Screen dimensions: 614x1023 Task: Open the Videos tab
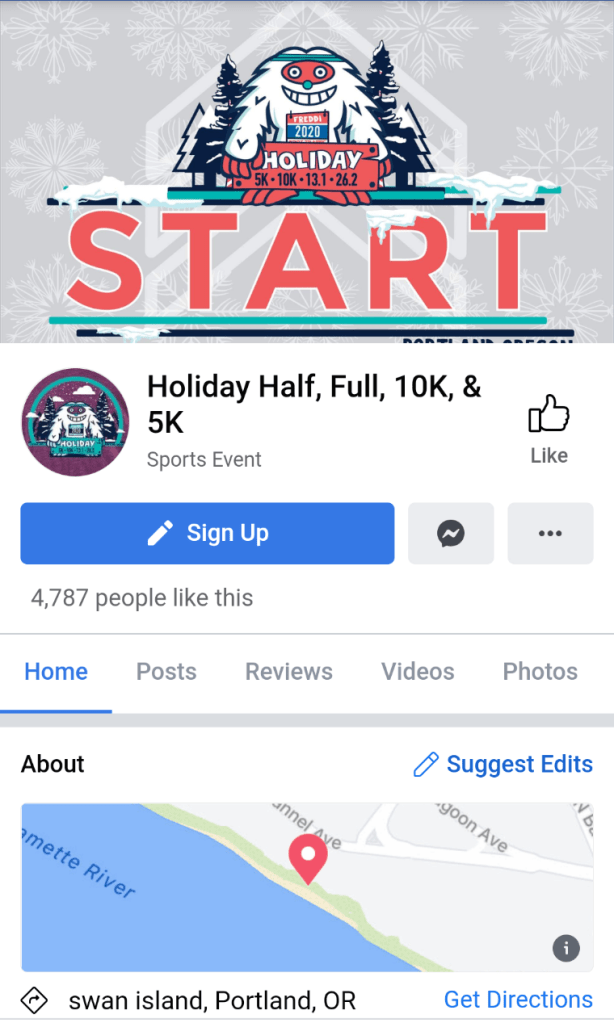(x=418, y=671)
